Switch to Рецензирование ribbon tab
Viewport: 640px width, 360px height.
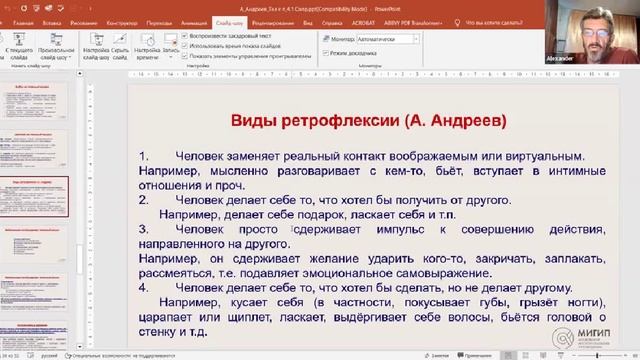tap(273, 23)
